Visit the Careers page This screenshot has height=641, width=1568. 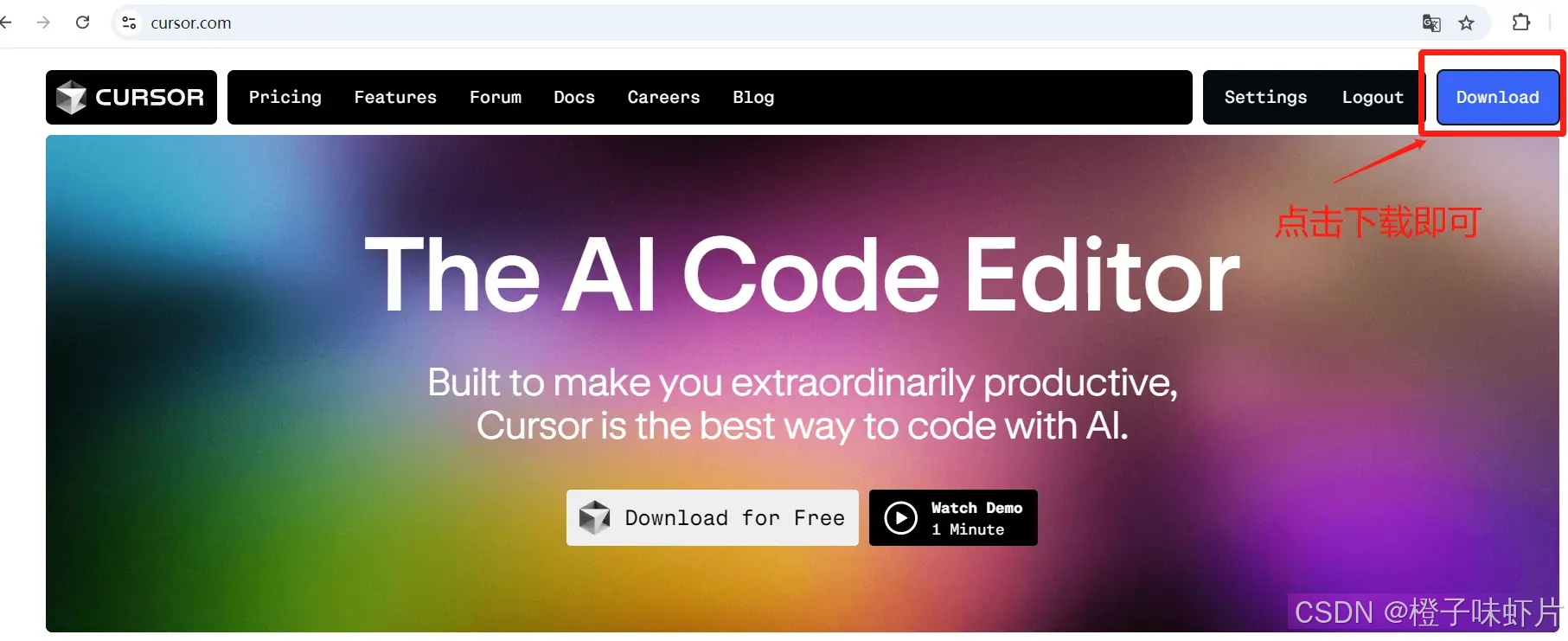click(664, 97)
